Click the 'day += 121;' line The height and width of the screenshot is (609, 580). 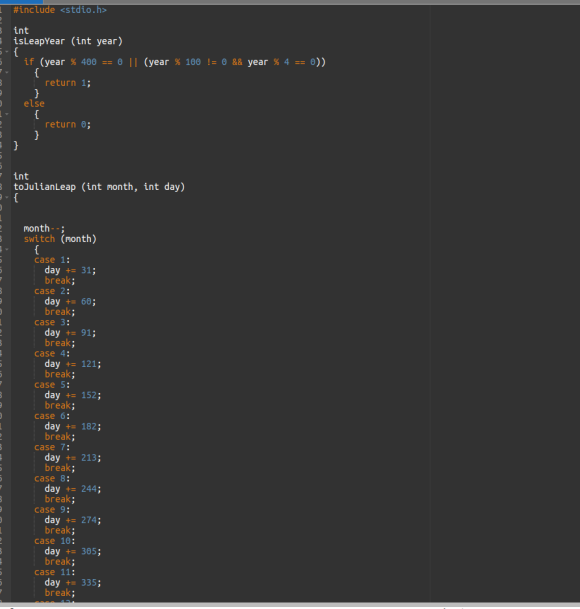(73, 364)
